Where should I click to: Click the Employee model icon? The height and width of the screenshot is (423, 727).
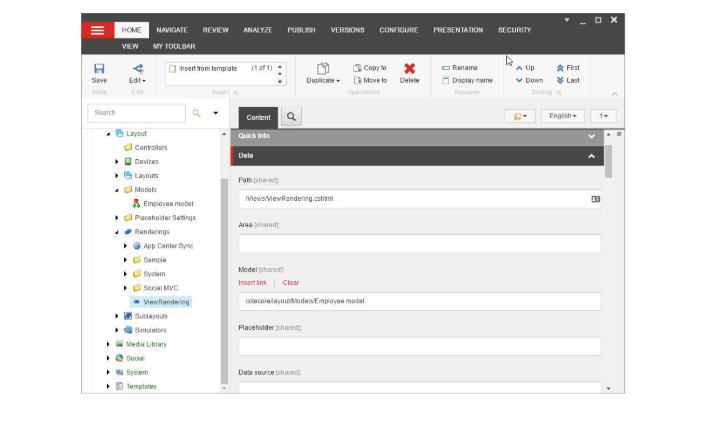point(136,204)
